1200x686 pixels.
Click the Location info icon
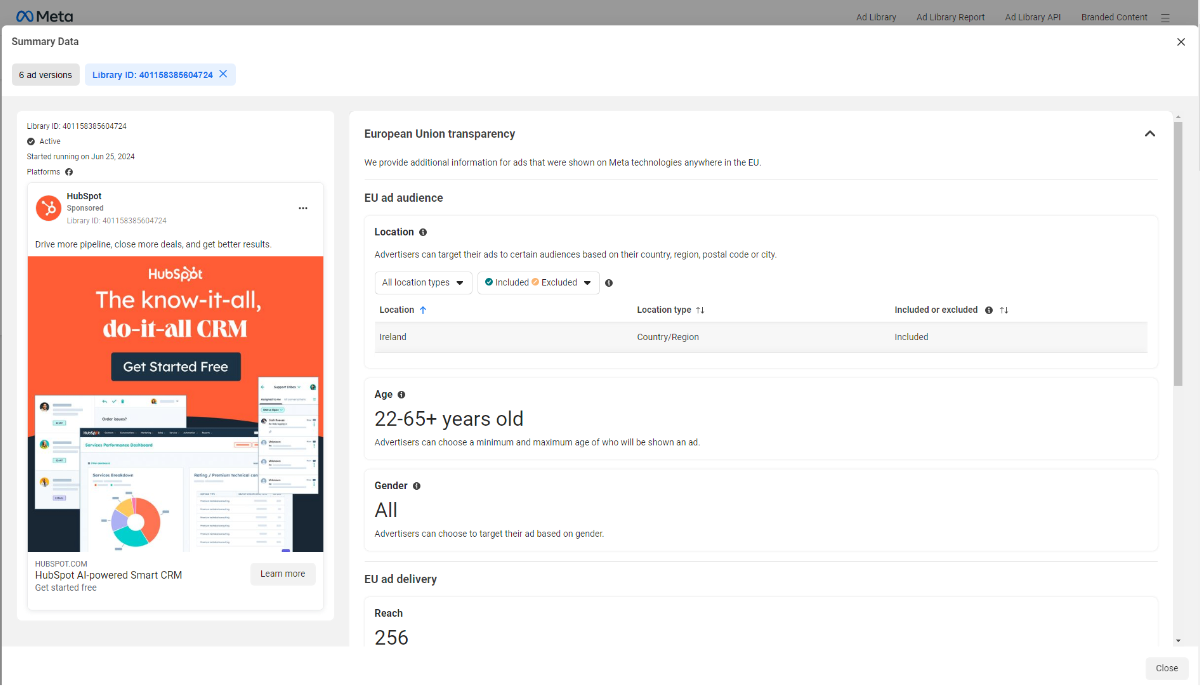coord(423,232)
